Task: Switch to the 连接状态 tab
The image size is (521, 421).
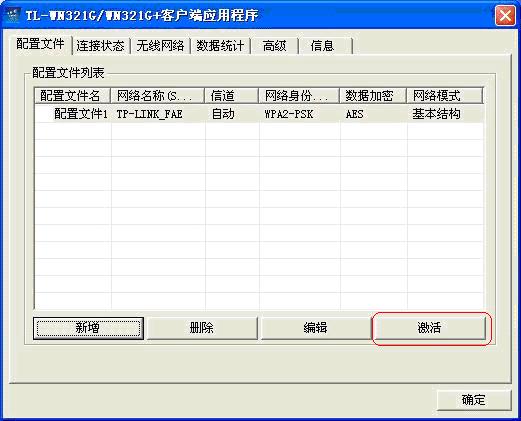Action: point(100,46)
